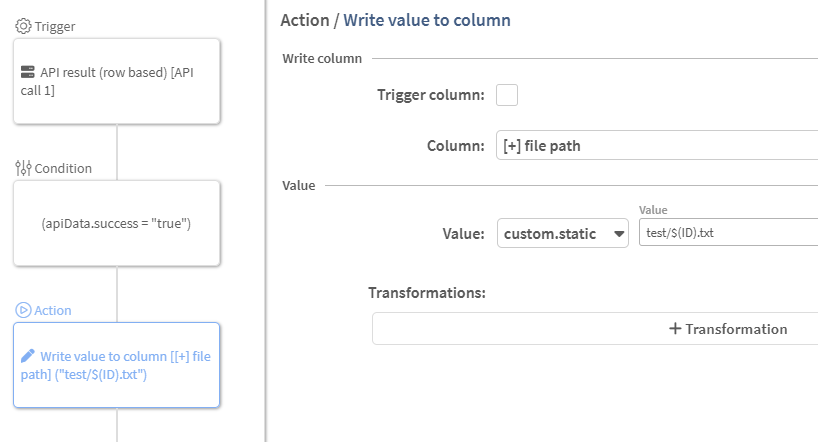
Task: Select the Write value to column action card
Action: pos(116,365)
